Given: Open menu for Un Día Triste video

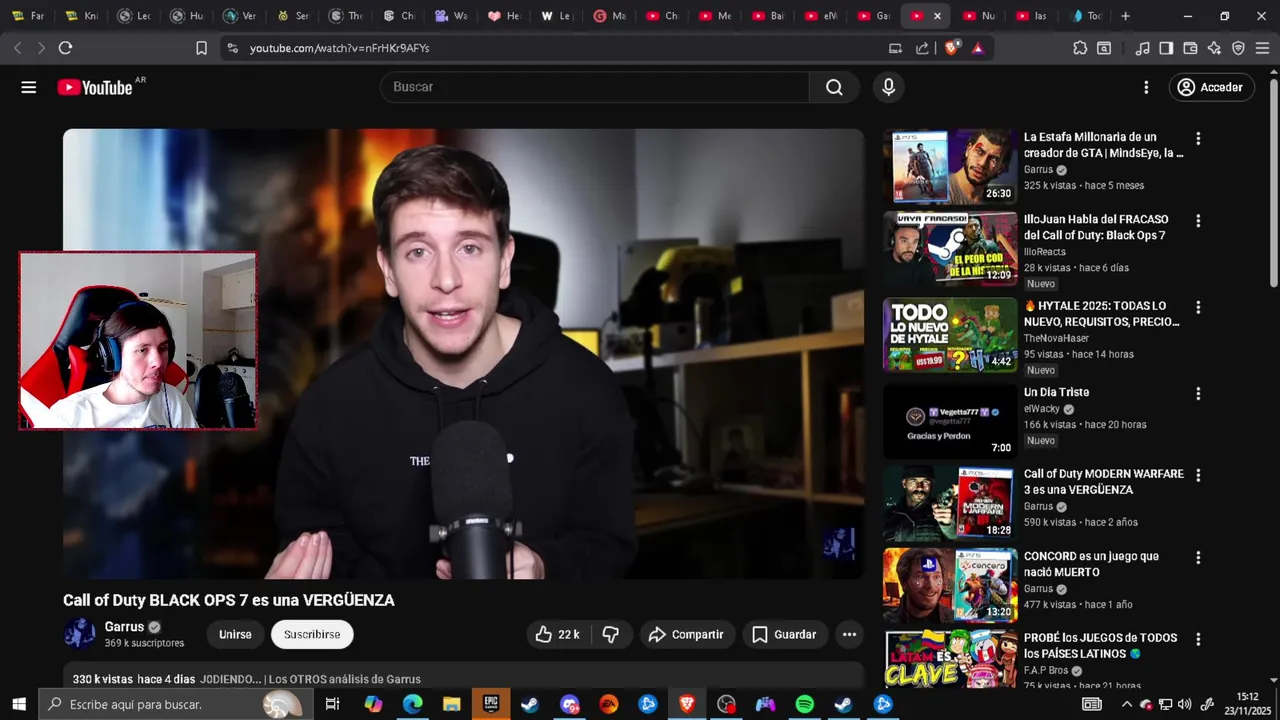Looking at the screenshot, I should pos(1198,394).
